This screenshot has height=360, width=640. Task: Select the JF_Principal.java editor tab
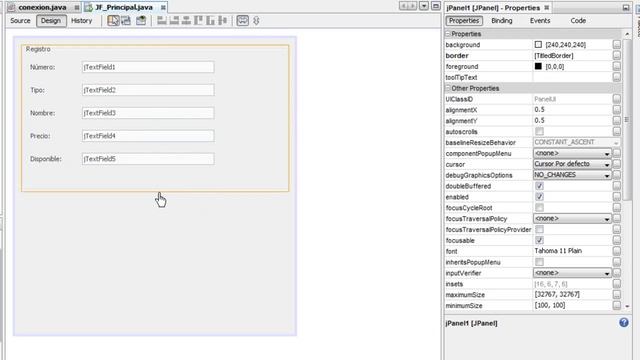click(124, 7)
